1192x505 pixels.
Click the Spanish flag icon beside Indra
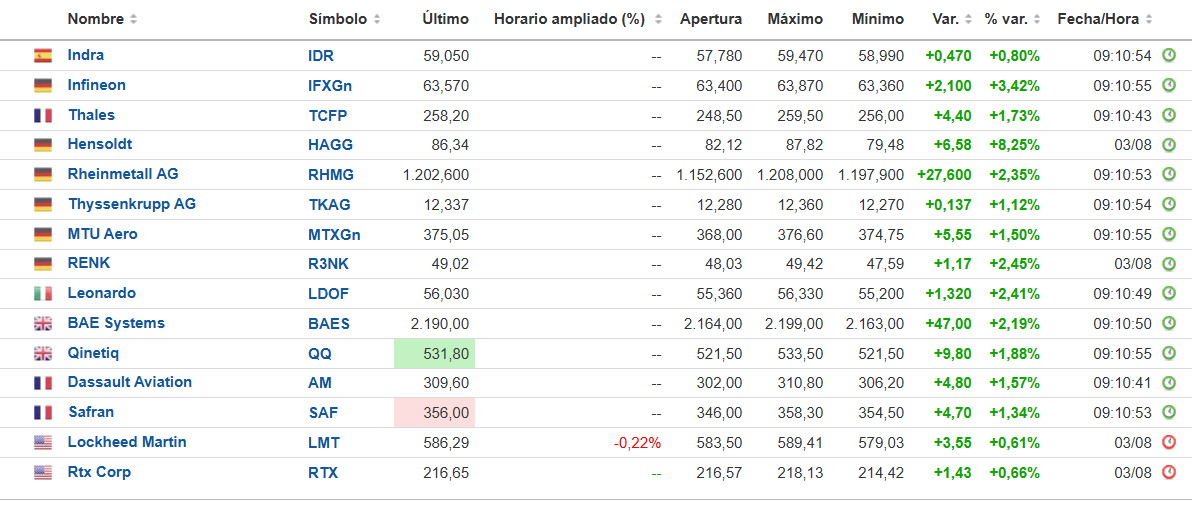click(x=43, y=56)
